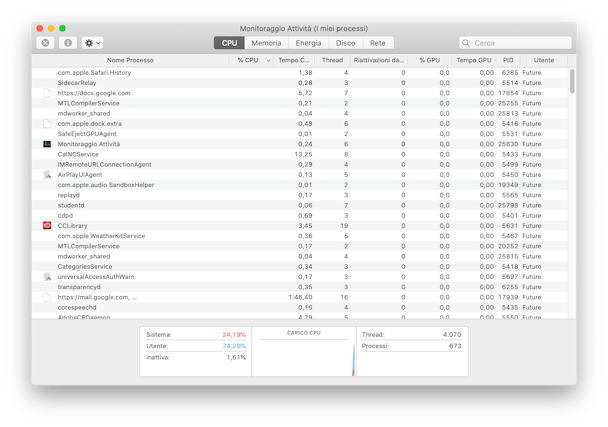Image resolution: width=608 pixels, height=427 pixels.
Task: Sort by Tempo C... column header
Action: (x=294, y=60)
